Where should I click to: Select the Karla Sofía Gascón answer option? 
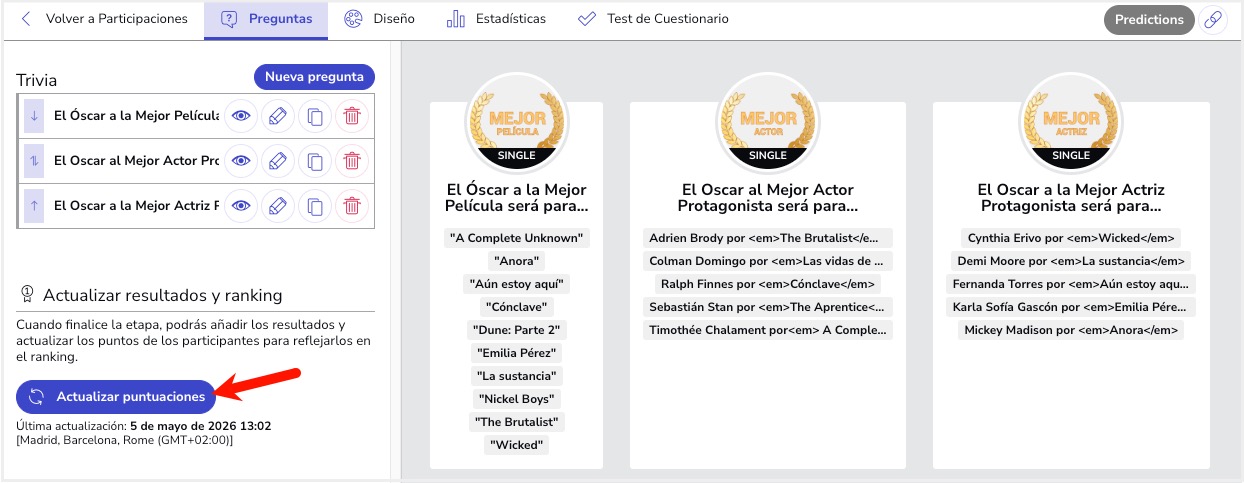tap(1071, 307)
